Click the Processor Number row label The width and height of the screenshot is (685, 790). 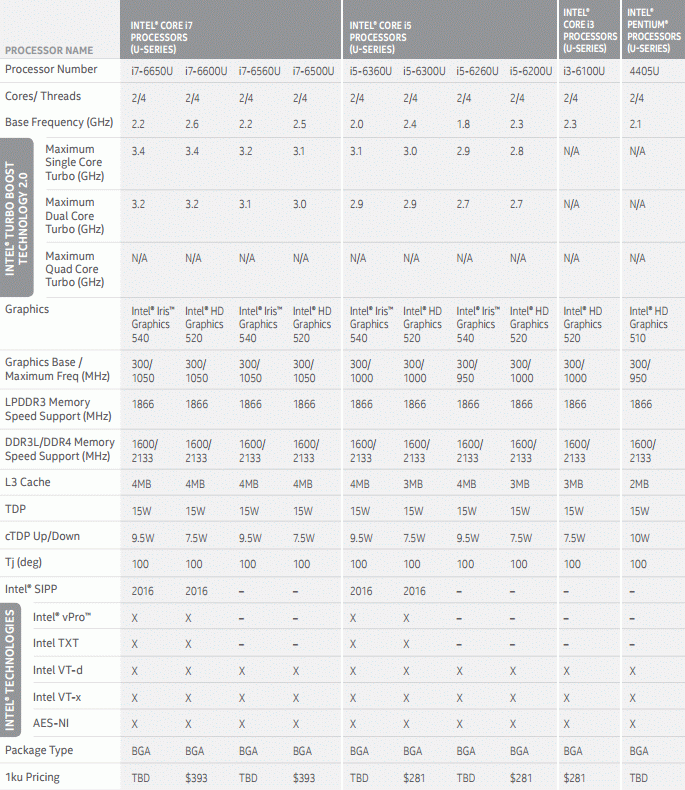51,70
